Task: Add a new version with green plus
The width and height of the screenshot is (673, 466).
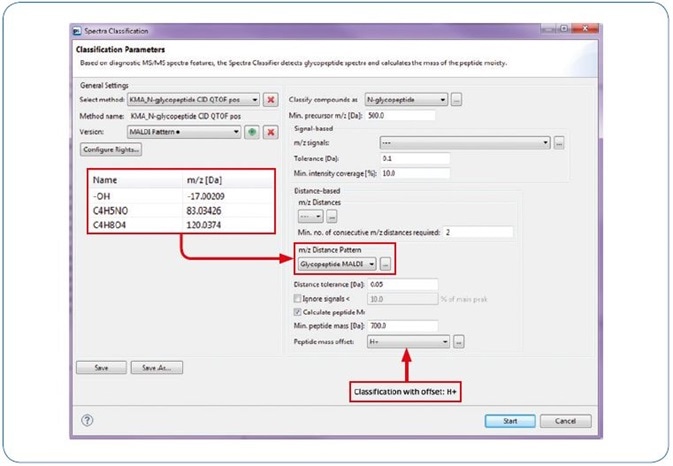Action: (x=252, y=132)
